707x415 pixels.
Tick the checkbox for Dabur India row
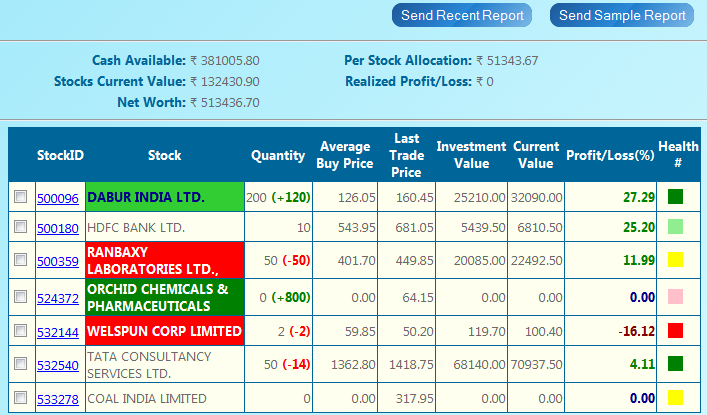coord(20,197)
